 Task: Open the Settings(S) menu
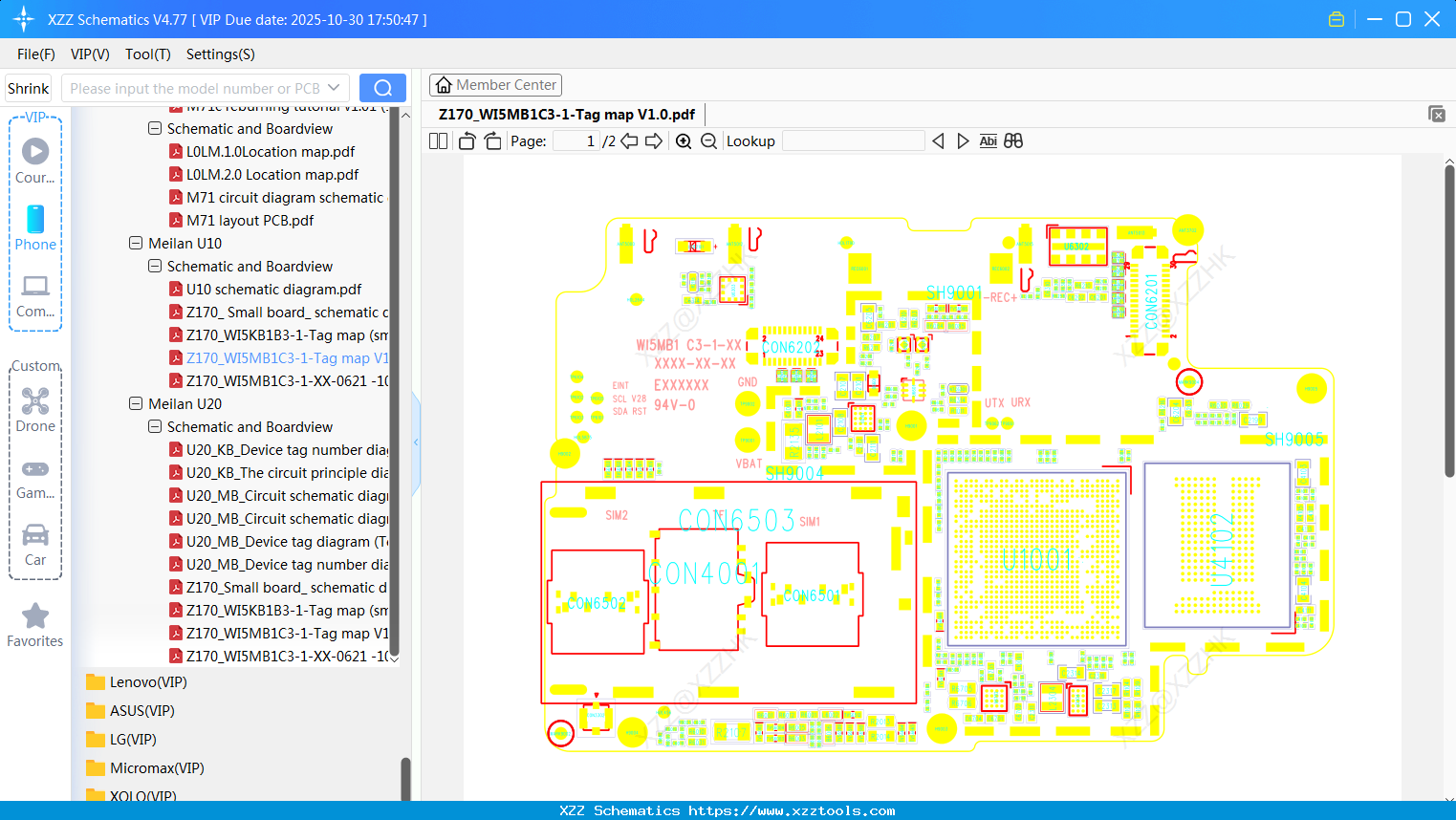[219, 54]
